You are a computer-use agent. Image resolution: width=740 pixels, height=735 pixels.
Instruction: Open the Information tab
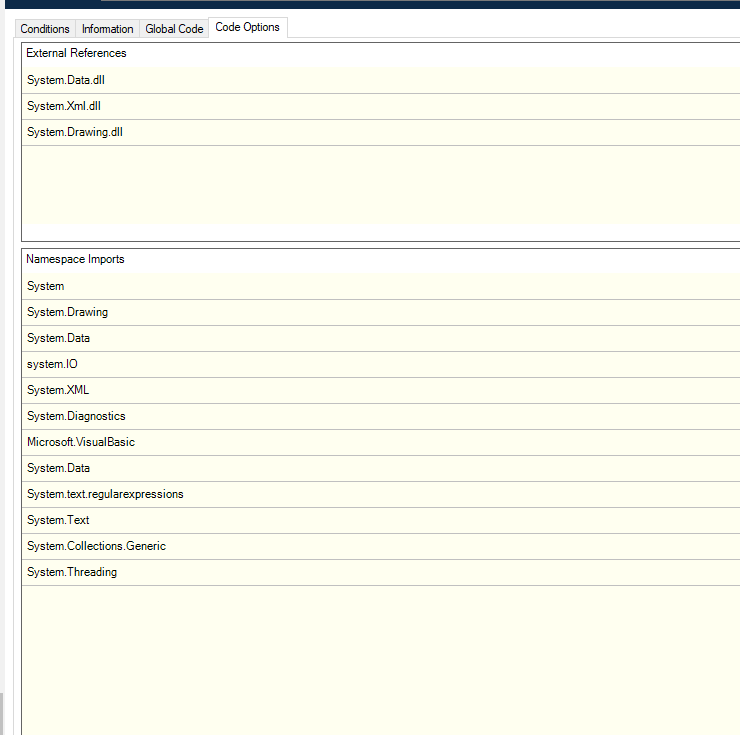click(x=107, y=29)
